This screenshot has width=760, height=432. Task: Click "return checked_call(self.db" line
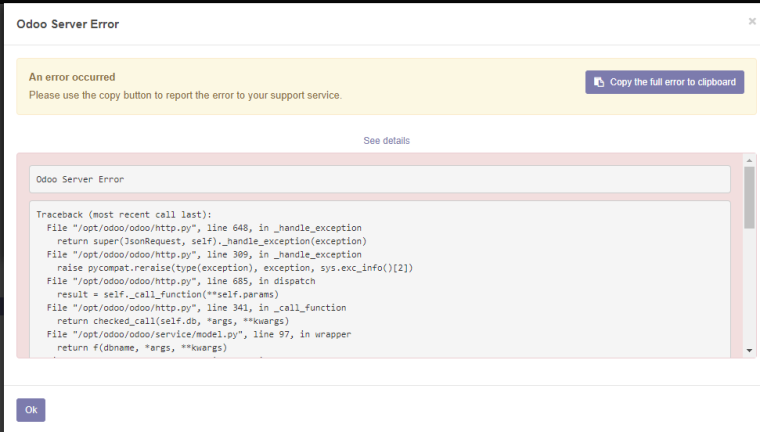coord(173,321)
